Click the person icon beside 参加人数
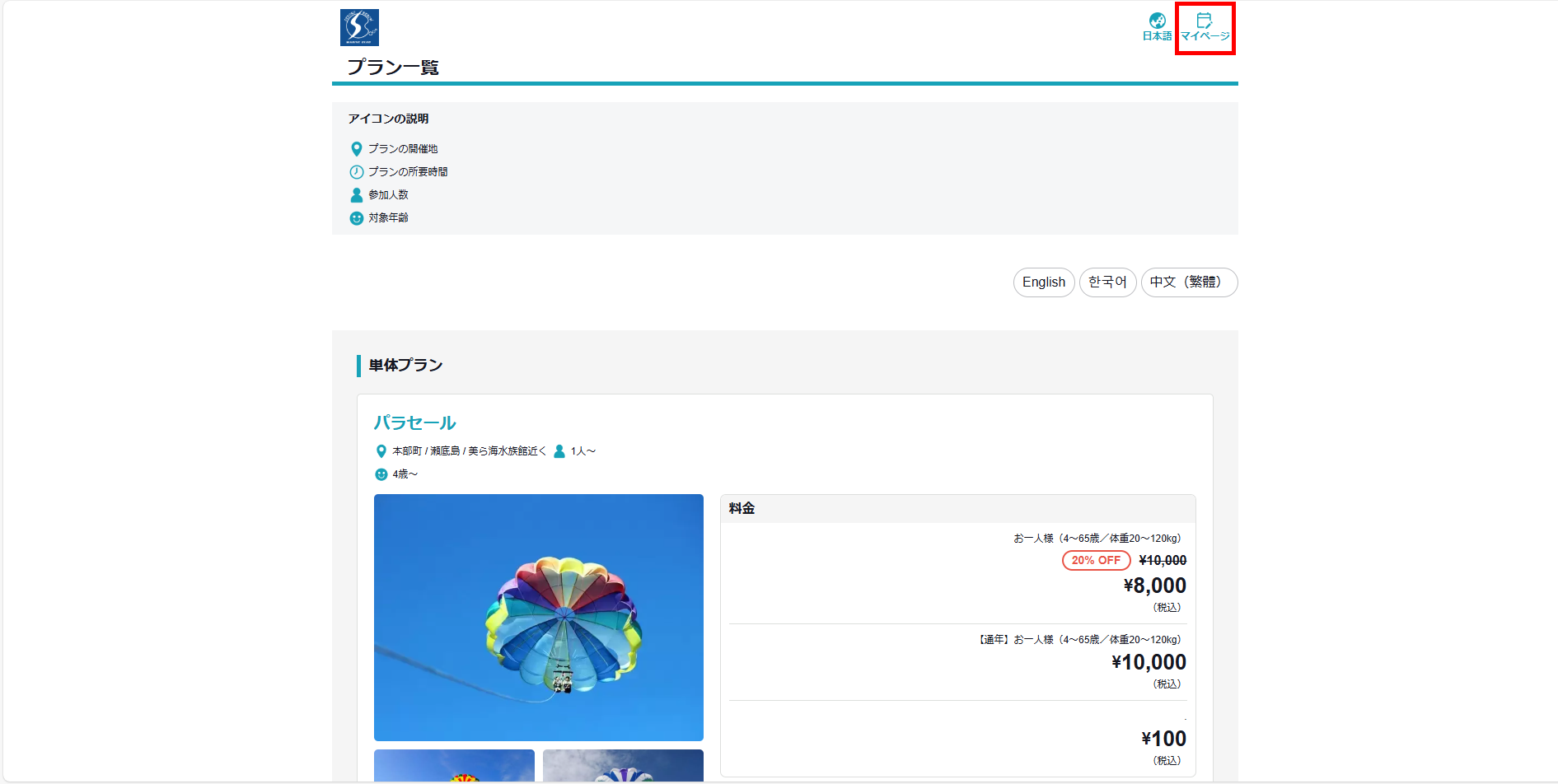This screenshot has width=1558, height=784. click(356, 195)
